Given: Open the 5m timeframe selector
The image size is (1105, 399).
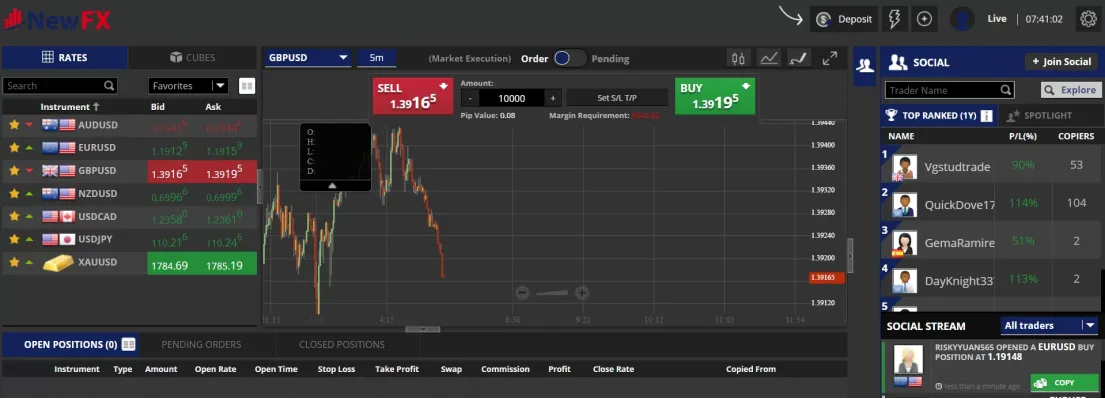Looking at the screenshot, I should point(376,58).
